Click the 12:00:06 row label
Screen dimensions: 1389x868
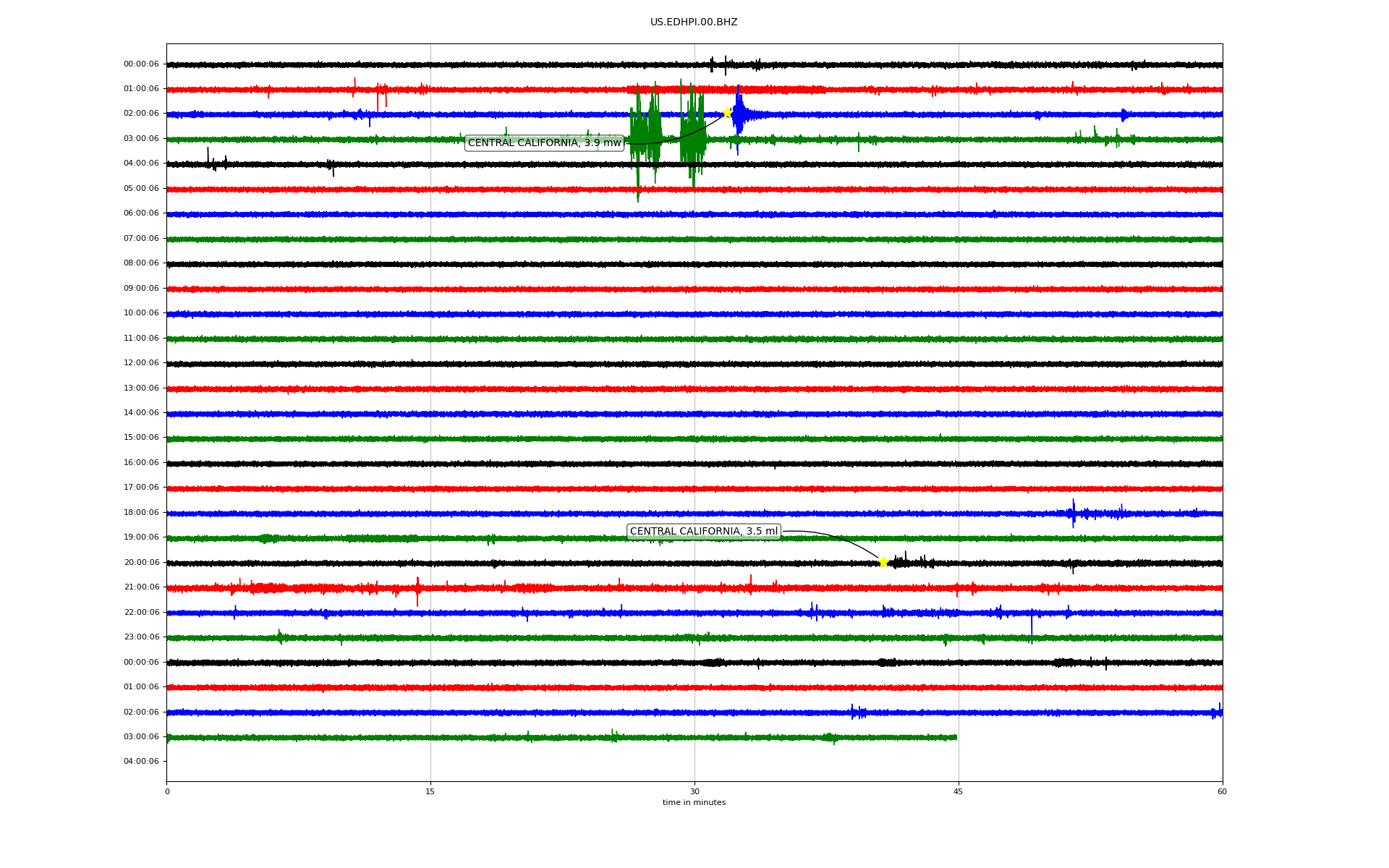[141, 362]
